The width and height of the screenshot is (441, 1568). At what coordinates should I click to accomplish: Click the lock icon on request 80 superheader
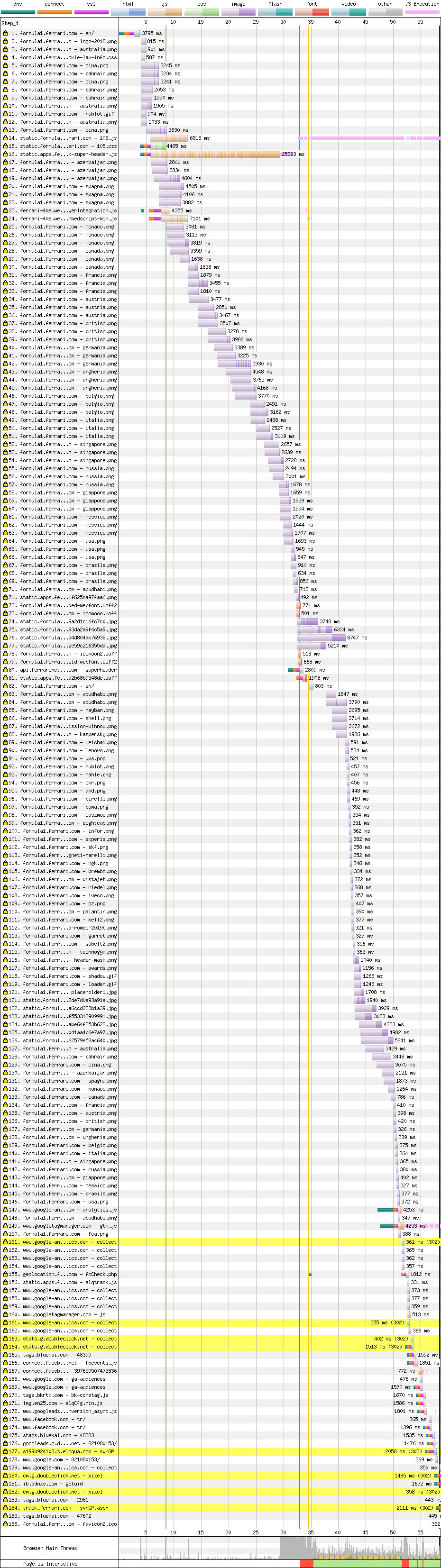[x=6, y=670]
